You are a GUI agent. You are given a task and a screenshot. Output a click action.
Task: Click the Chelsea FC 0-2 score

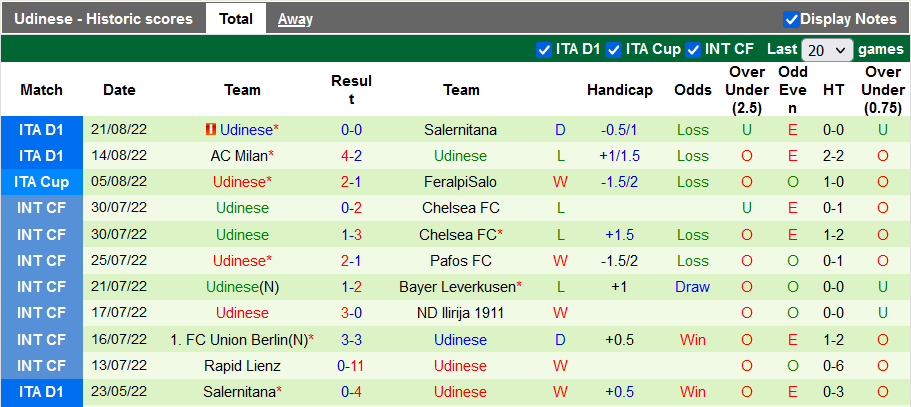point(351,208)
